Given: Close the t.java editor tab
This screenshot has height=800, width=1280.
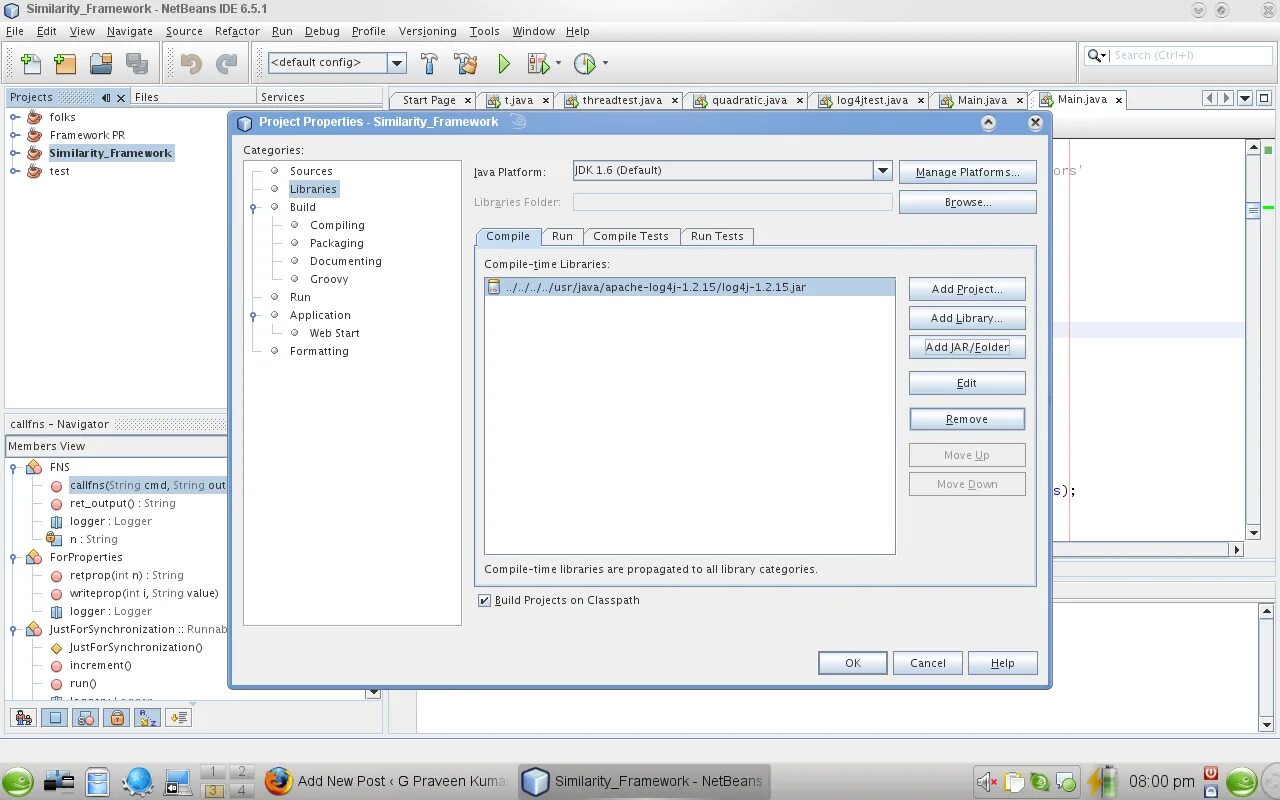Looking at the screenshot, I should point(547,100).
